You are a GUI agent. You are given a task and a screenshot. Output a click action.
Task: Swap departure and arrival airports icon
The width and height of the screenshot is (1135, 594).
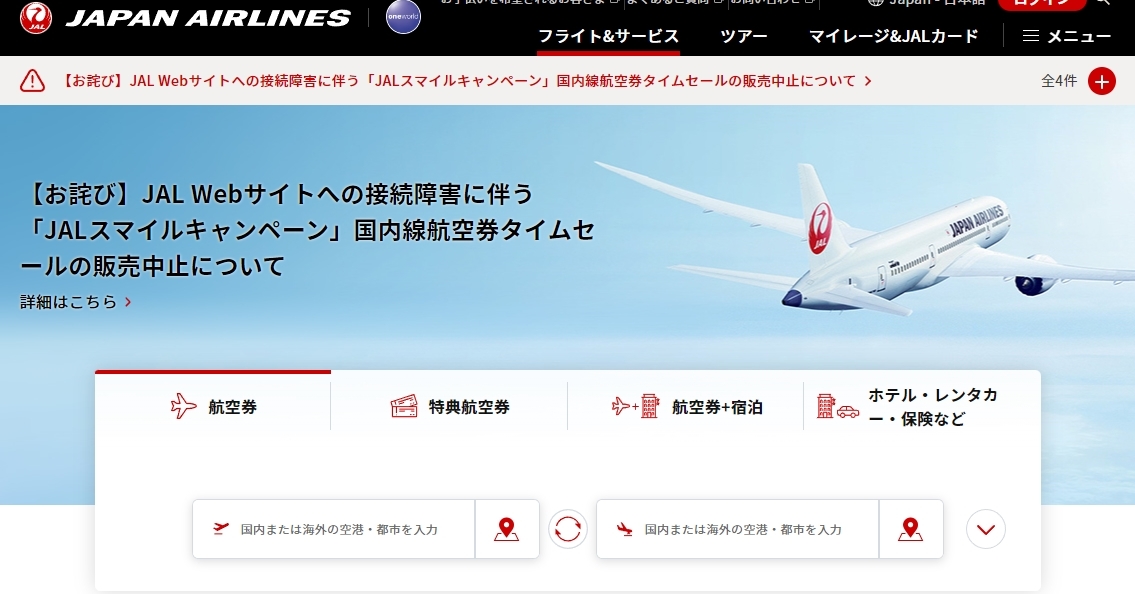pos(568,529)
